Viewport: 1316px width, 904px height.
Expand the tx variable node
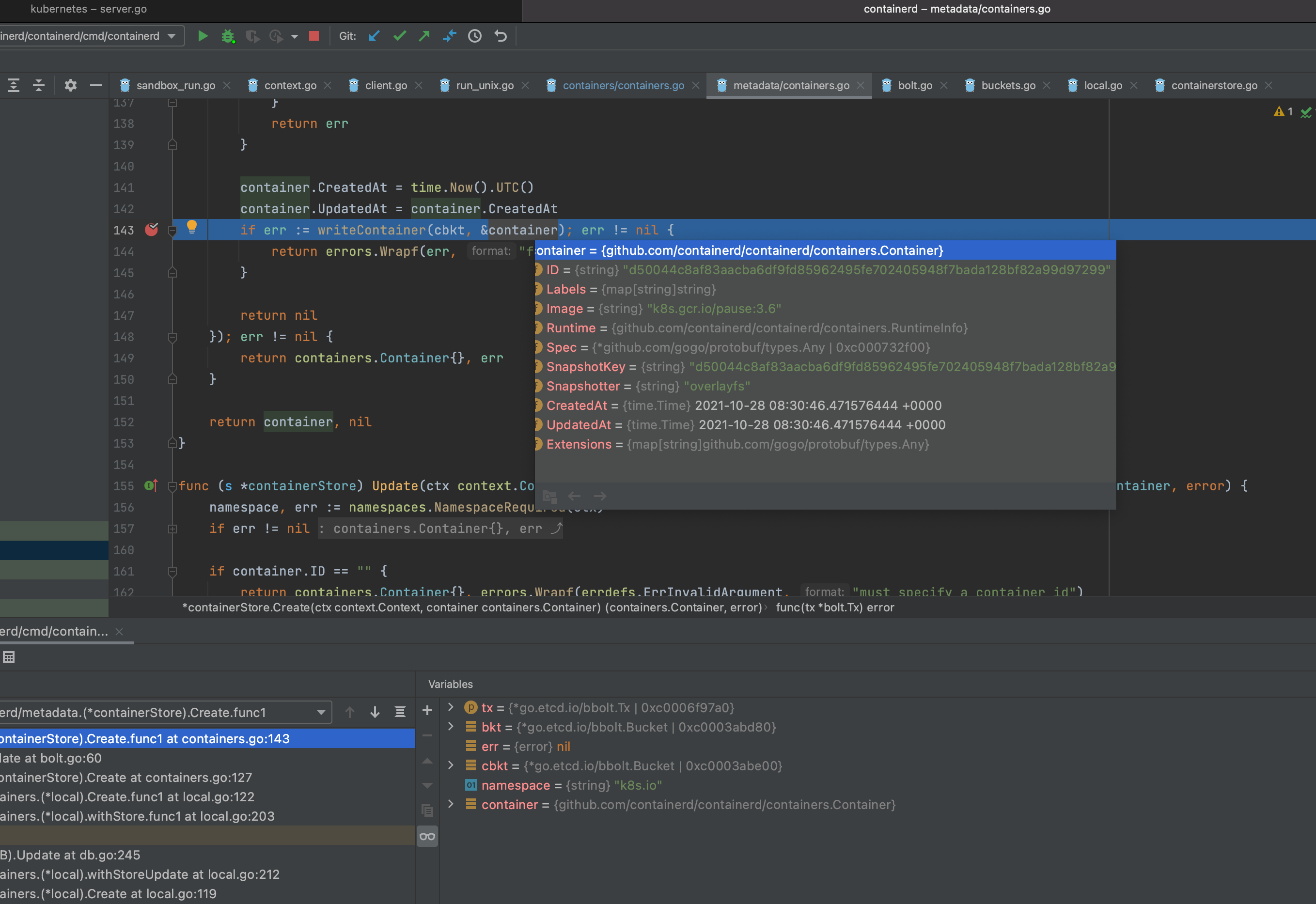tap(451, 707)
